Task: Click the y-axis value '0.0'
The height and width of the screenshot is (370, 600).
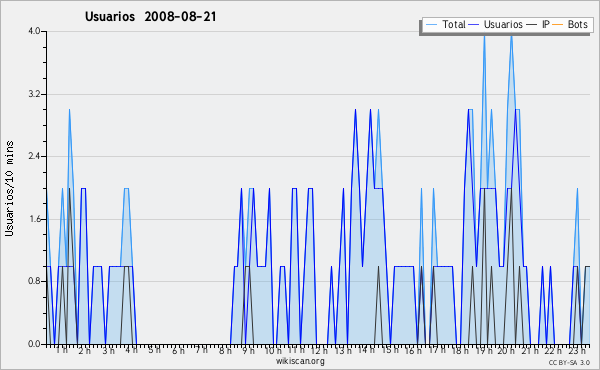Action: [34, 344]
